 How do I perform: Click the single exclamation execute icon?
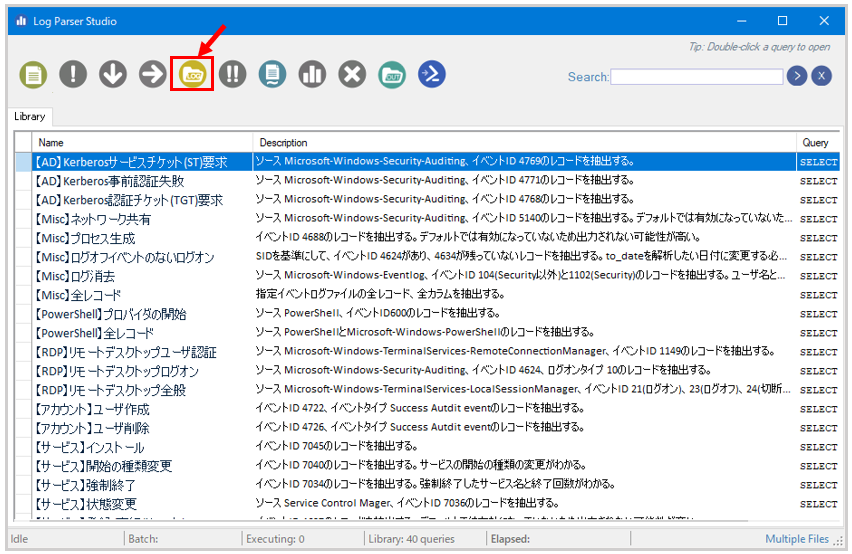(x=73, y=74)
